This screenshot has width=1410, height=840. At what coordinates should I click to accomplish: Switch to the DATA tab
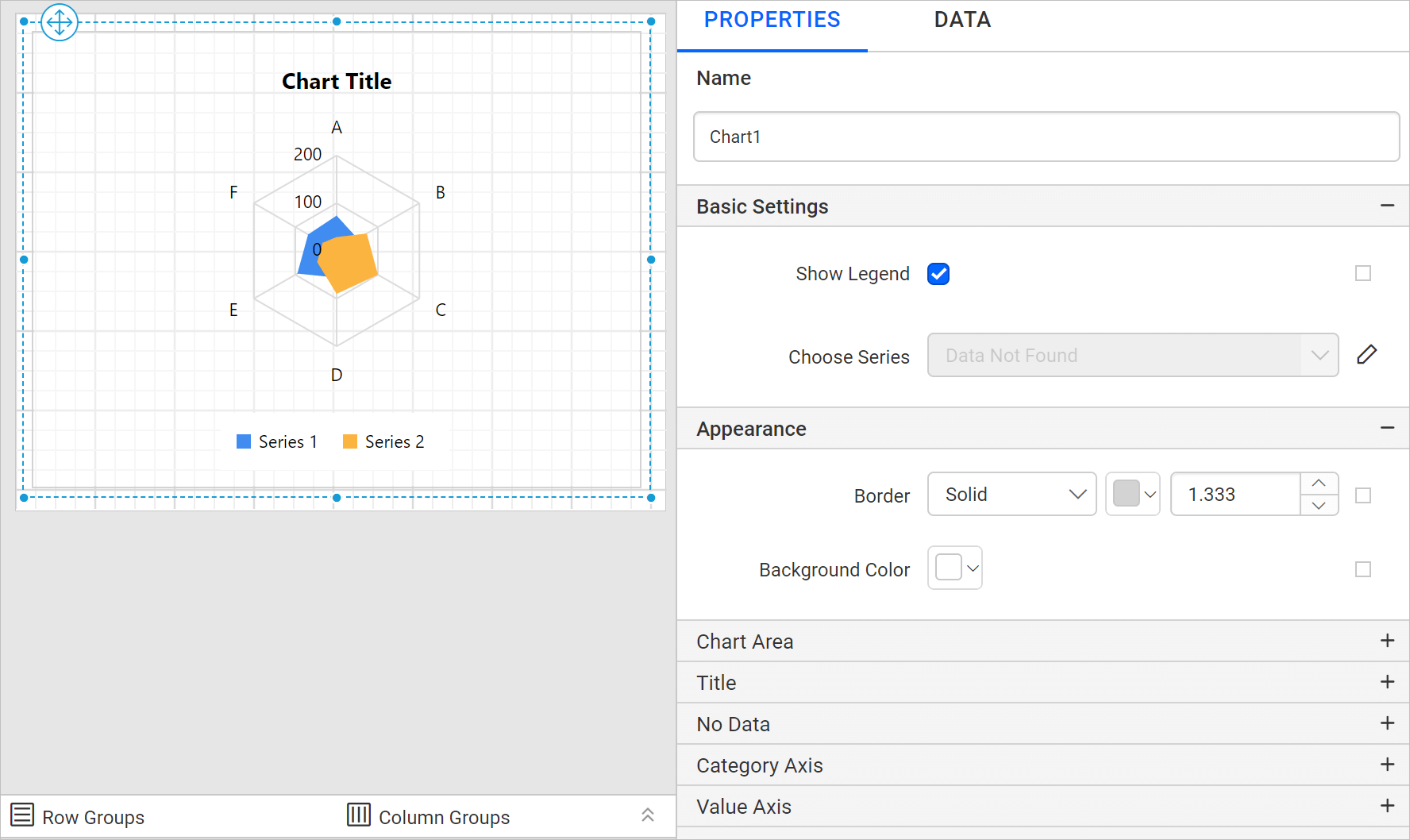(961, 20)
